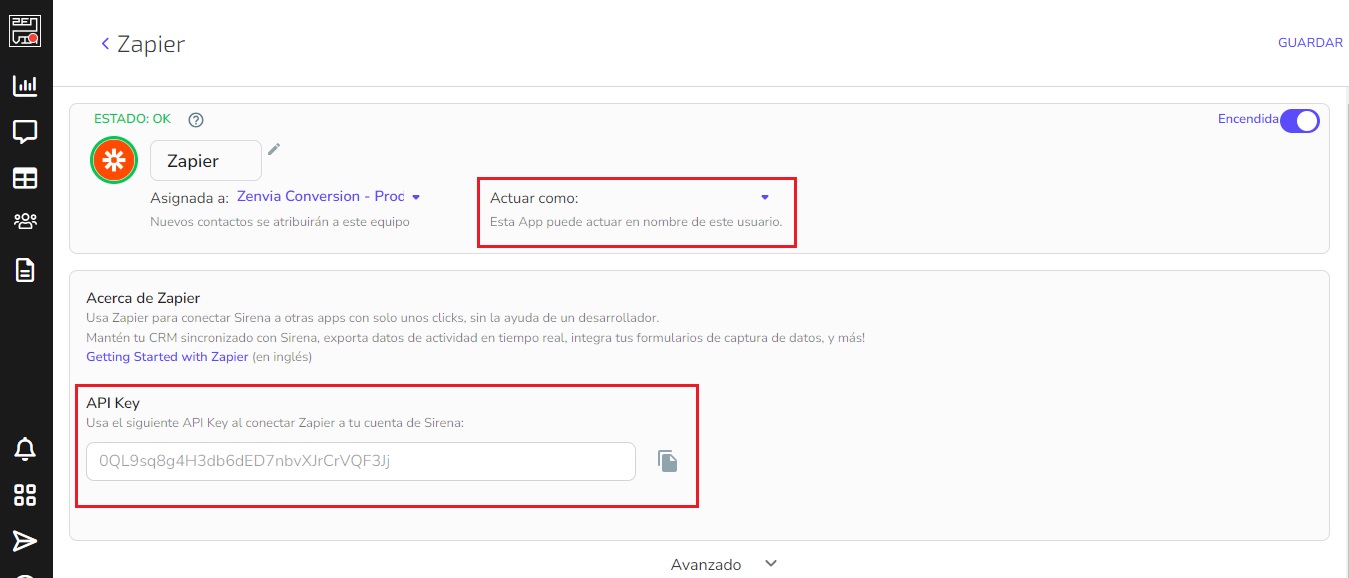Screen dimensions: 1349x578
Task: Click the GUARDAR link
Action: click(1310, 43)
